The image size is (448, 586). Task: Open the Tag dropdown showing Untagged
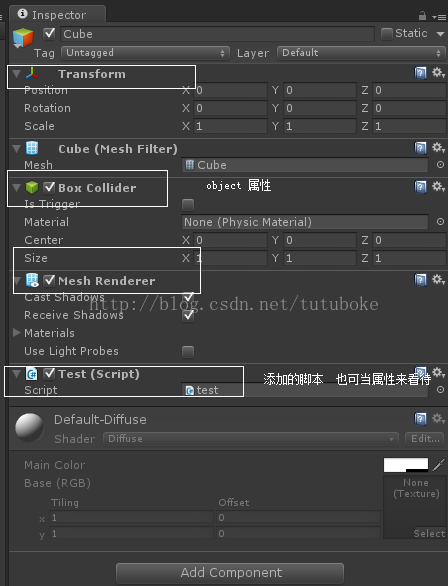(145, 53)
